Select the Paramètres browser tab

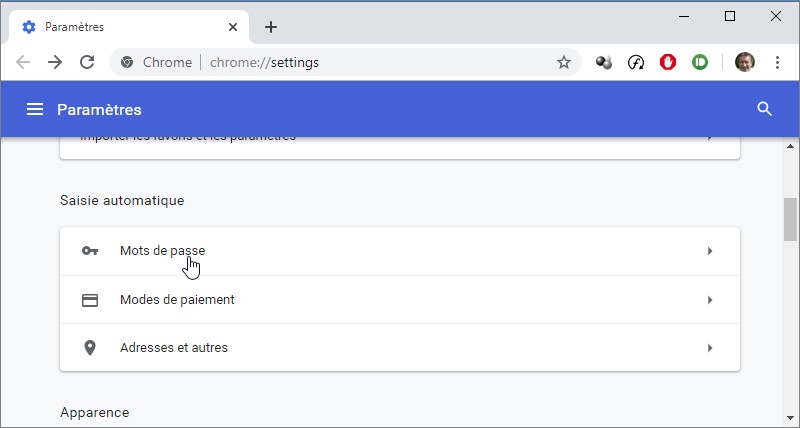tap(120, 27)
